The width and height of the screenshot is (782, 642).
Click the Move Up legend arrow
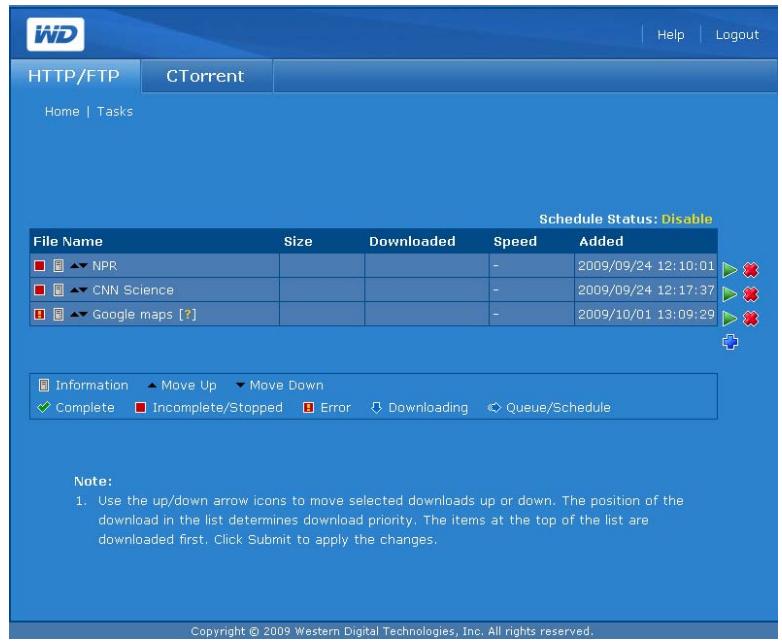(x=152, y=386)
